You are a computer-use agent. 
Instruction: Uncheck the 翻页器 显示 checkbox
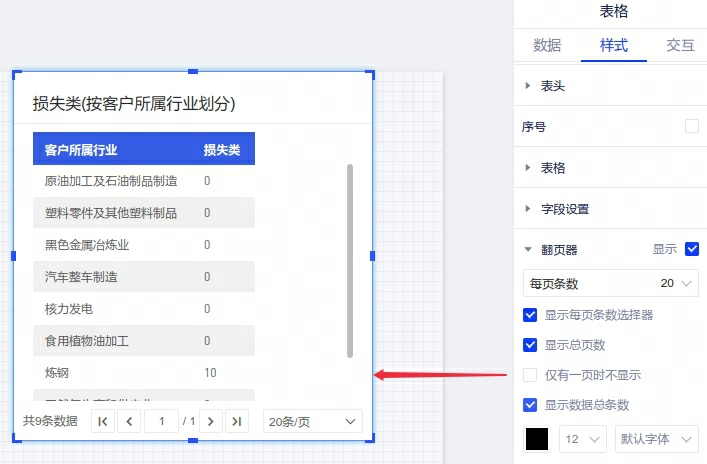coord(691,249)
